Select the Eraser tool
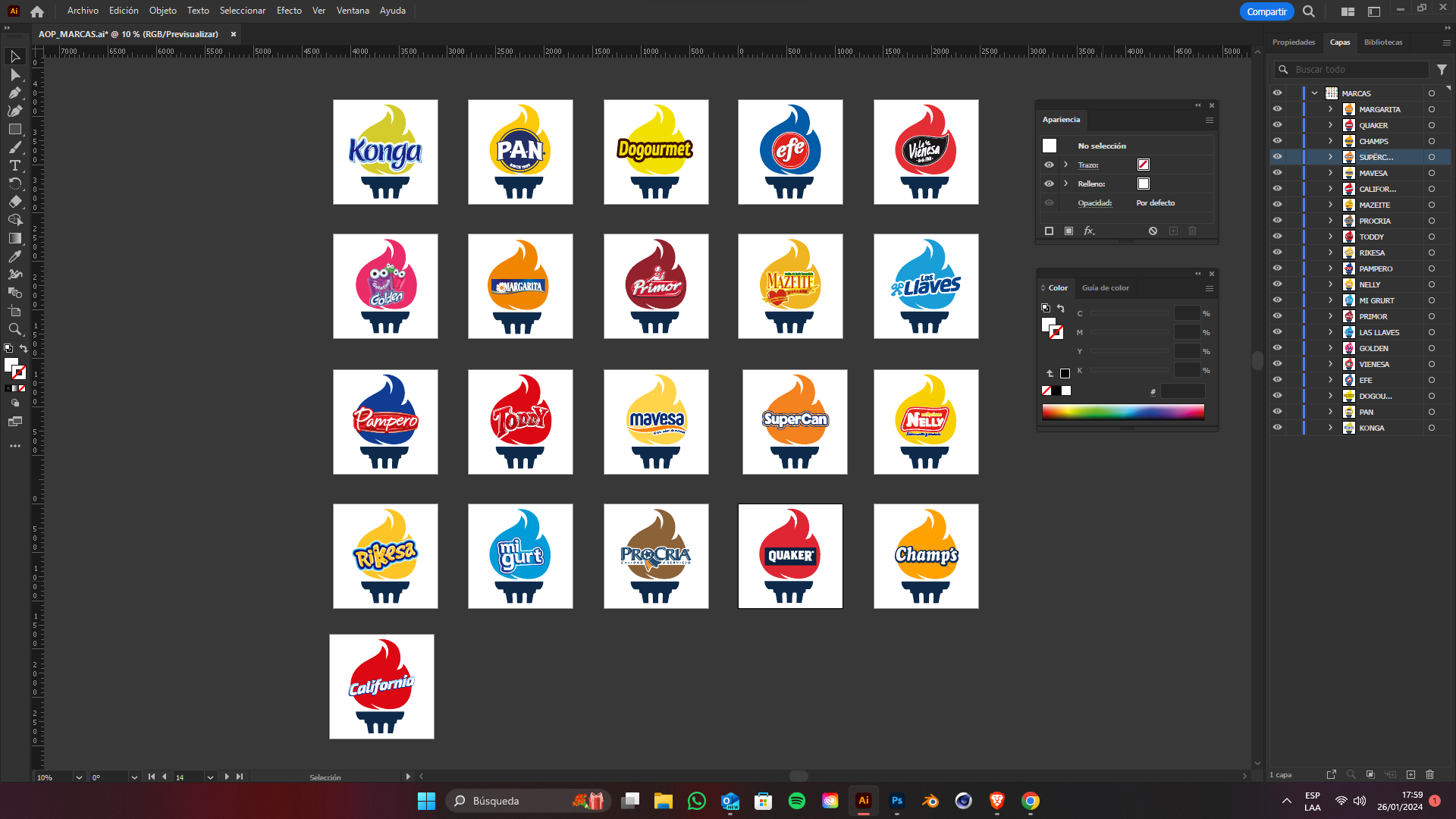This screenshot has width=1456, height=819. coord(14,202)
